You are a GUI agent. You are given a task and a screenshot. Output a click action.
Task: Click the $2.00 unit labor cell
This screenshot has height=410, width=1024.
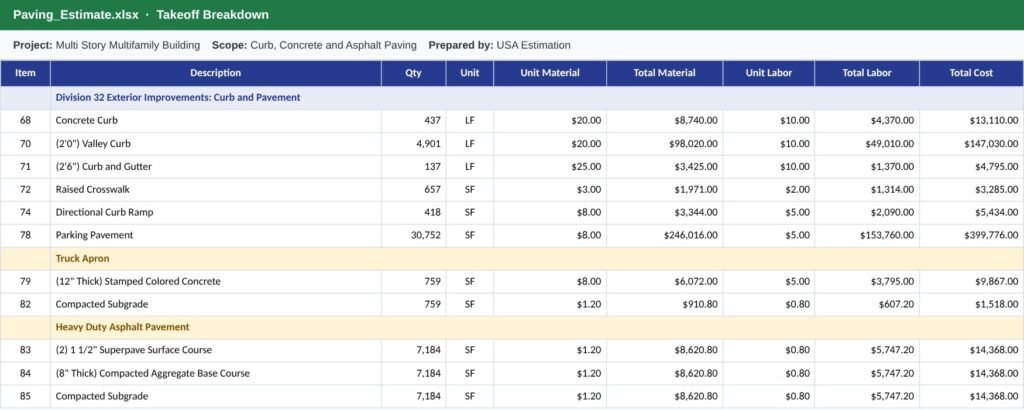[769, 189]
